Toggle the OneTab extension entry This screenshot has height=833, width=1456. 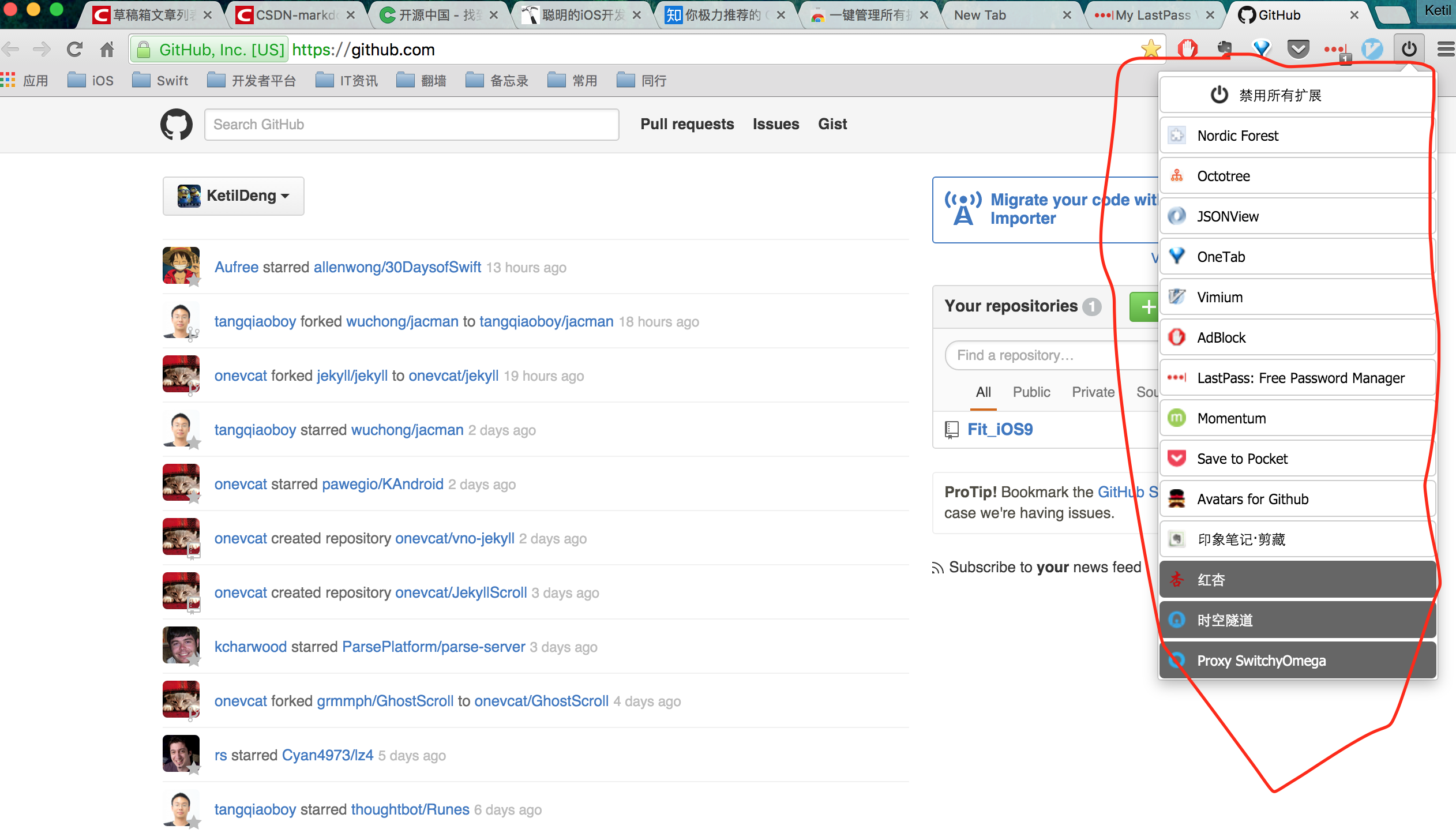(1297, 257)
